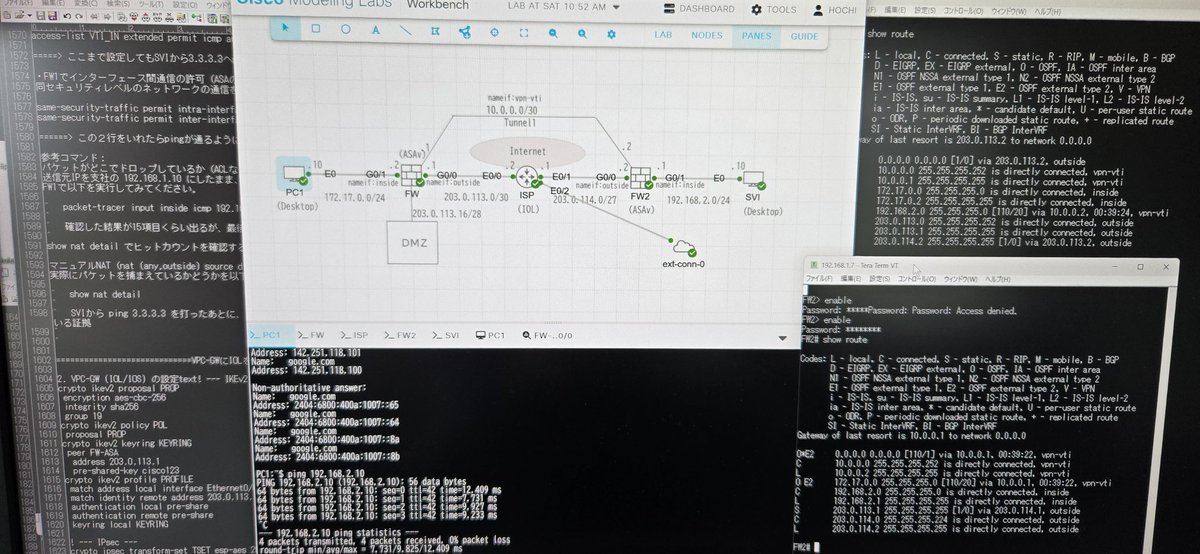Select the FW firewall node
The width and height of the screenshot is (1200, 554).
(x=413, y=177)
